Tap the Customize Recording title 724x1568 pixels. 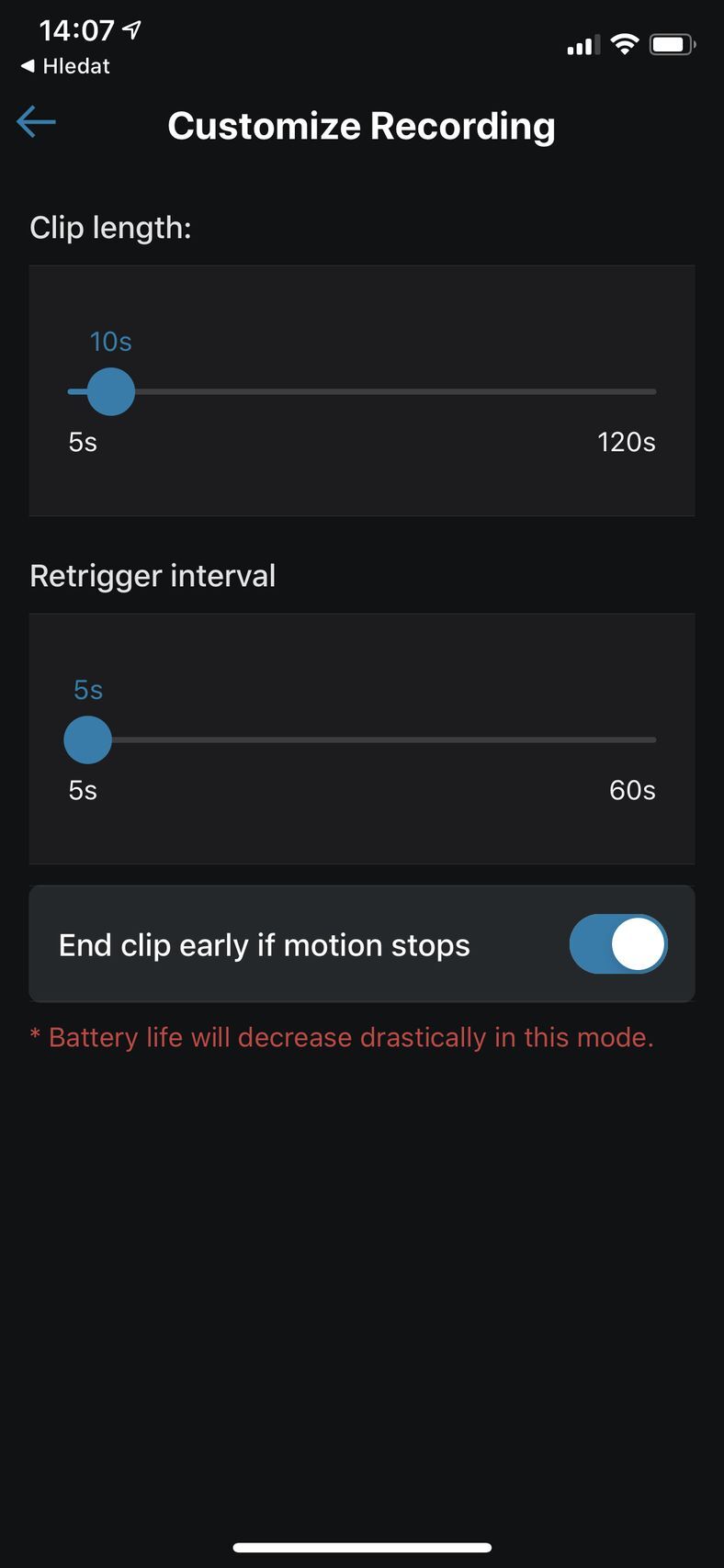coord(362,126)
